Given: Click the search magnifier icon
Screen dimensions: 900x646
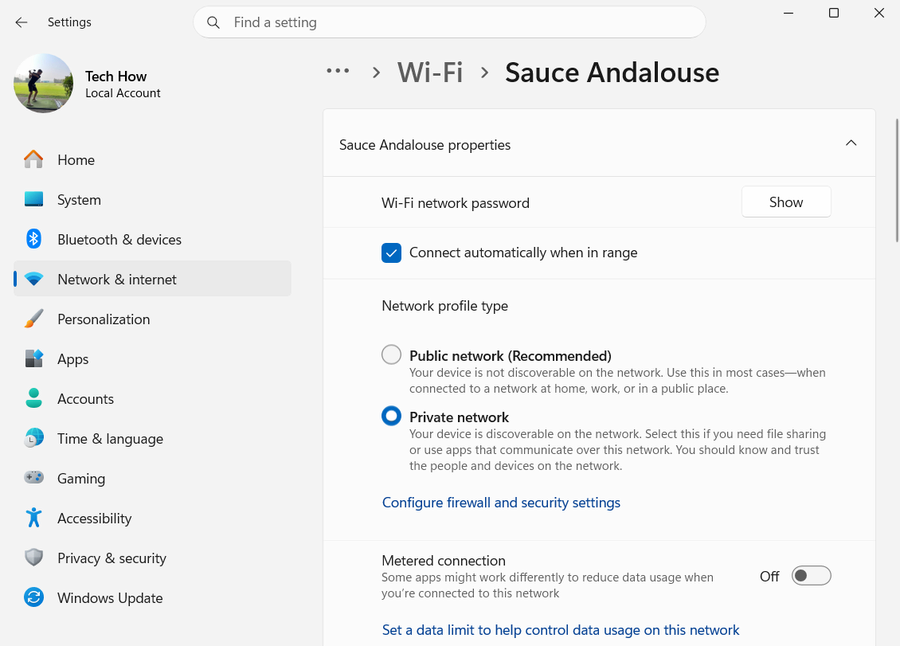Looking at the screenshot, I should point(213,22).
